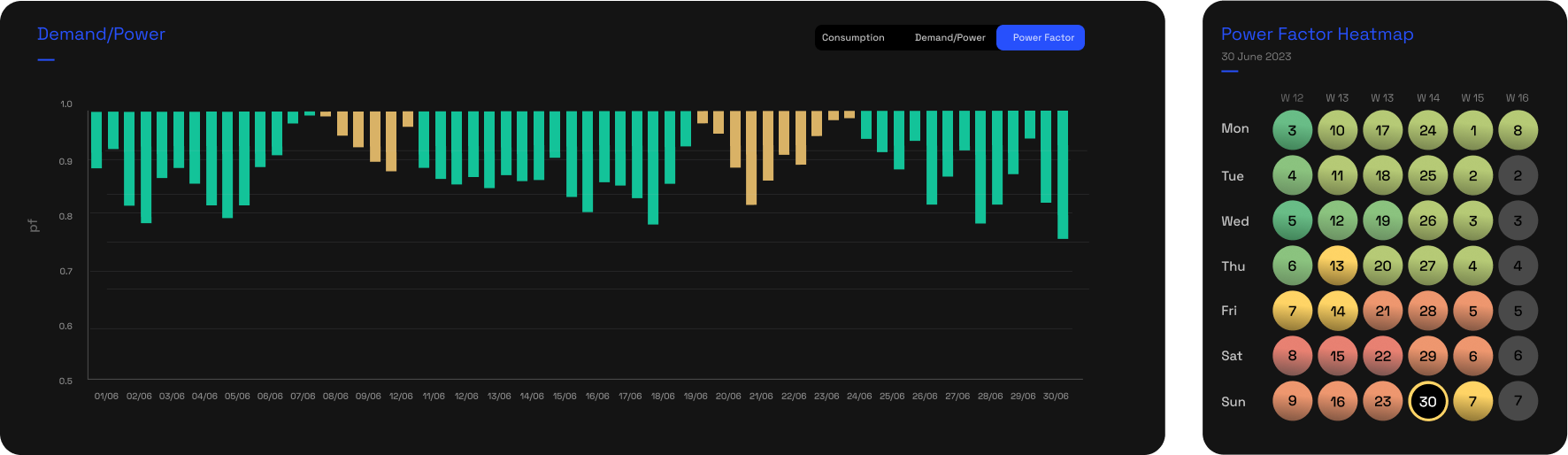Click the 'Sun' row label
This screenshot has width=1568, height=455.
[x=1233, y=402]
